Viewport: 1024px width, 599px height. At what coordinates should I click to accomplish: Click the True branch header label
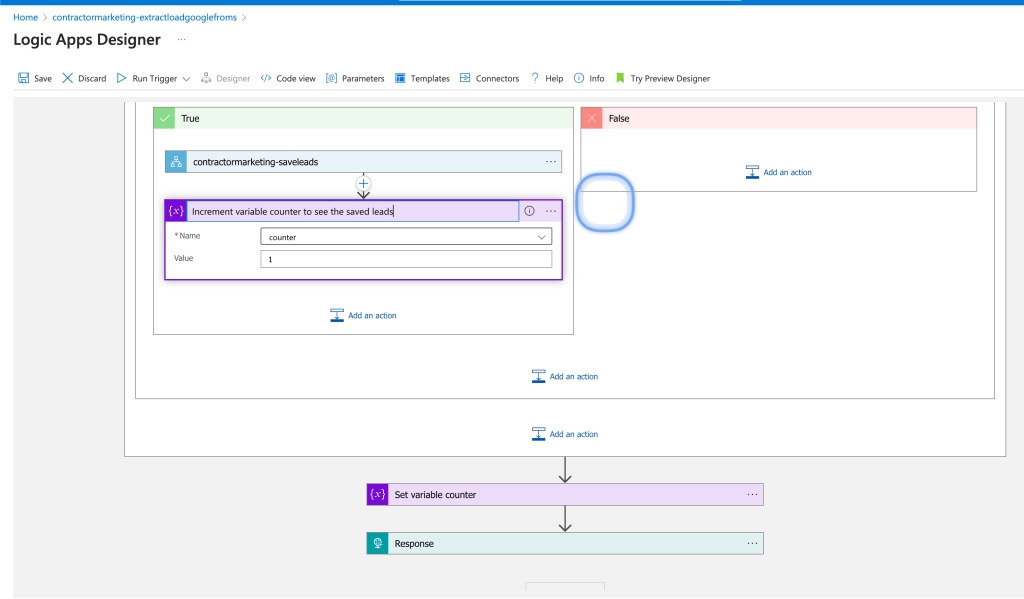coord(190,119)
